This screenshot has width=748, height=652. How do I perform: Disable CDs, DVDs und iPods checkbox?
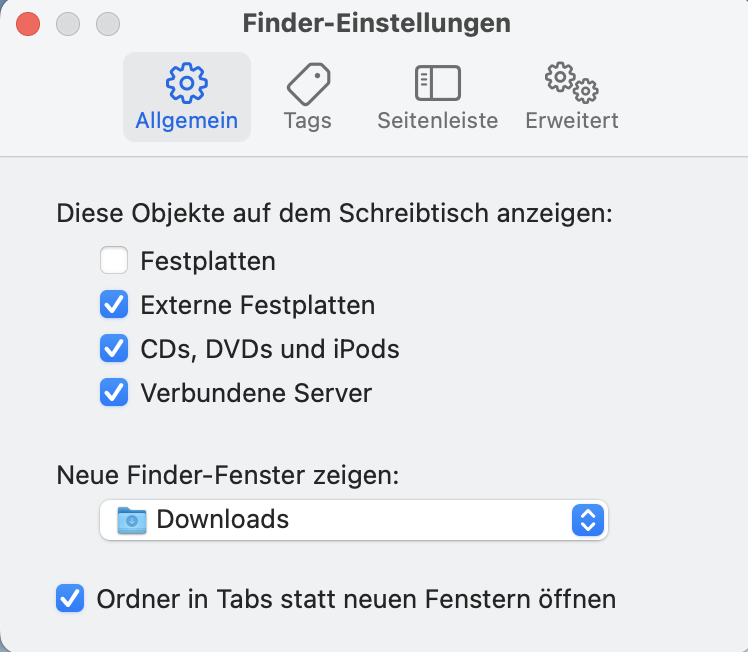coord(114,349)
